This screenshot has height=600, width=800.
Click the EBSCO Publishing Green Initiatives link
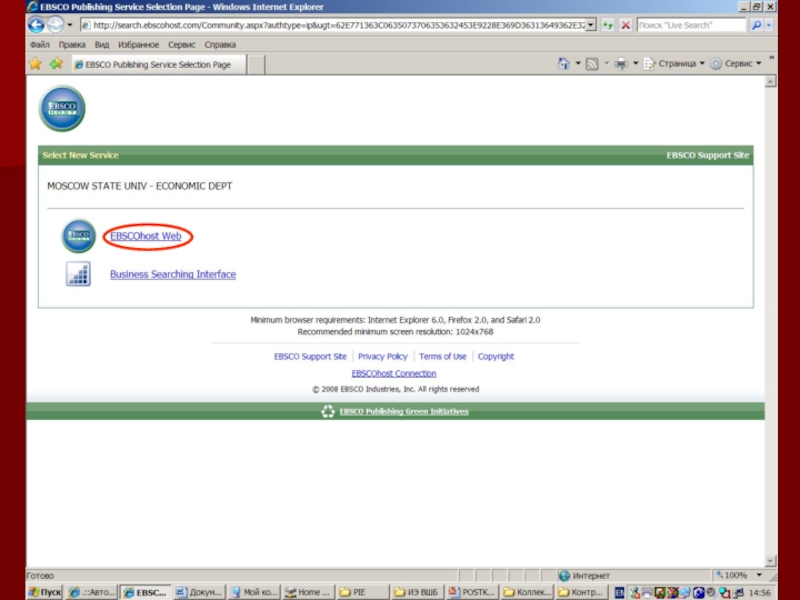pyautogui.click(x=404, y=411)
